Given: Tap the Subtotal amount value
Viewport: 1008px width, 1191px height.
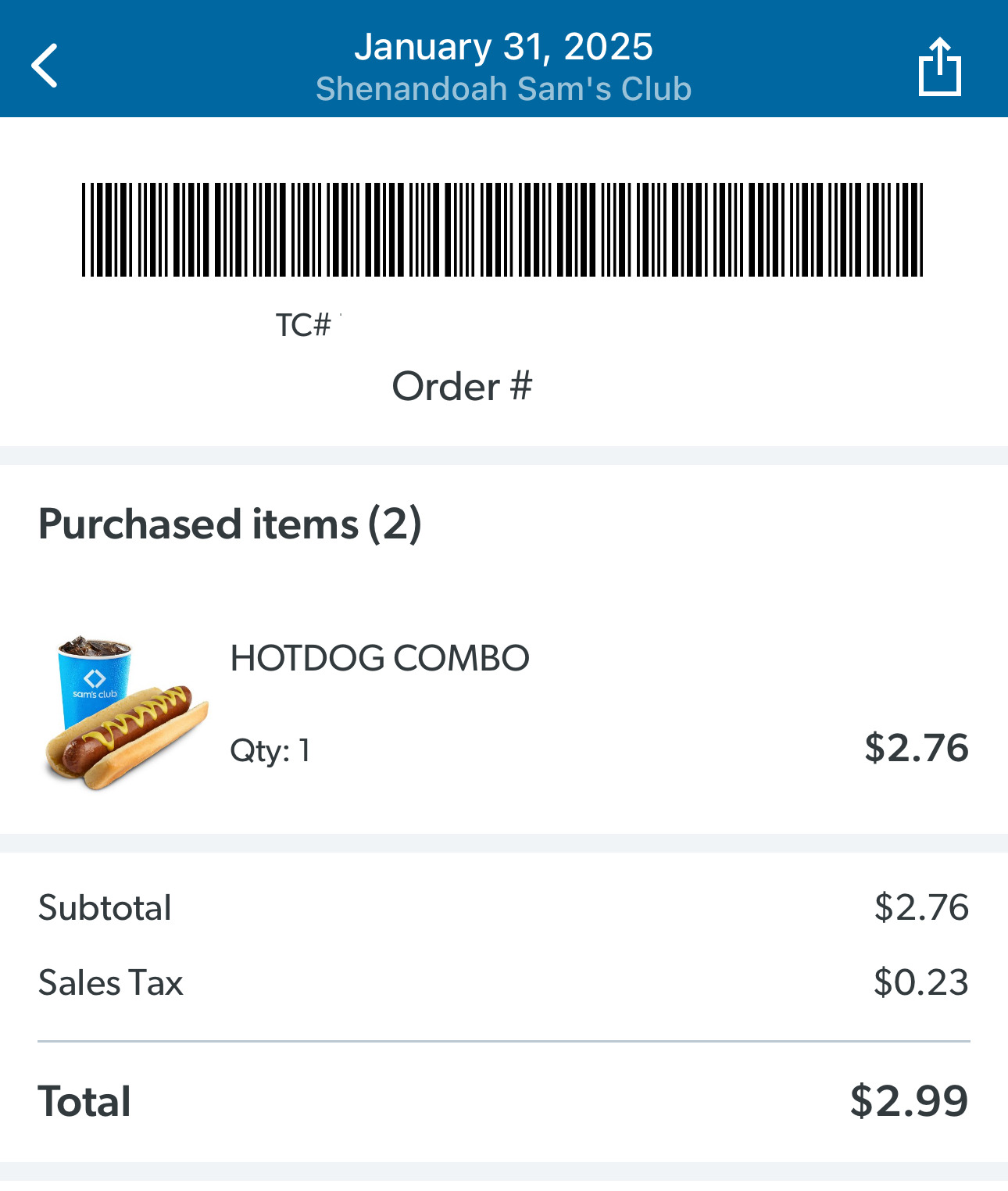Looking at the screenshot, I should click(921, 907).
